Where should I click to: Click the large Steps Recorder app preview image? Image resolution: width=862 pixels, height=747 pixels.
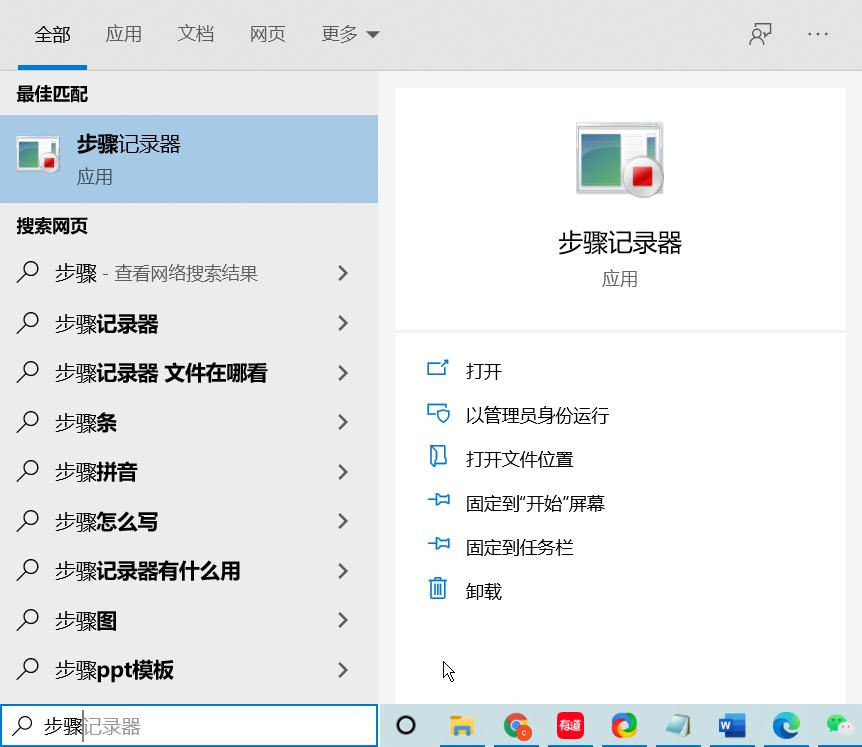[619, 160]
